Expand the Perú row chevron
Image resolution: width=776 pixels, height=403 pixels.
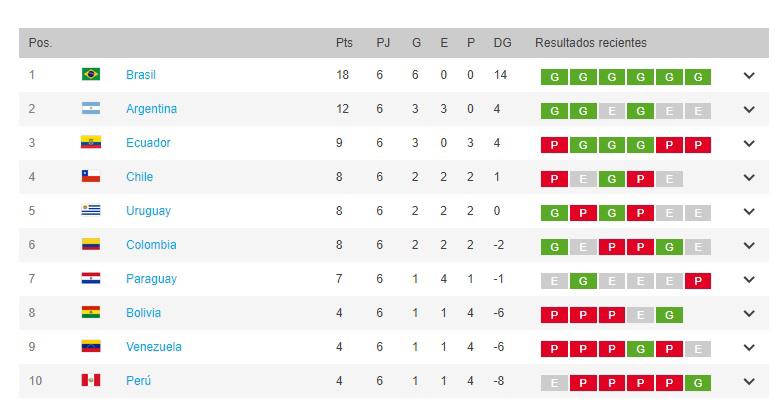point(749,381)
